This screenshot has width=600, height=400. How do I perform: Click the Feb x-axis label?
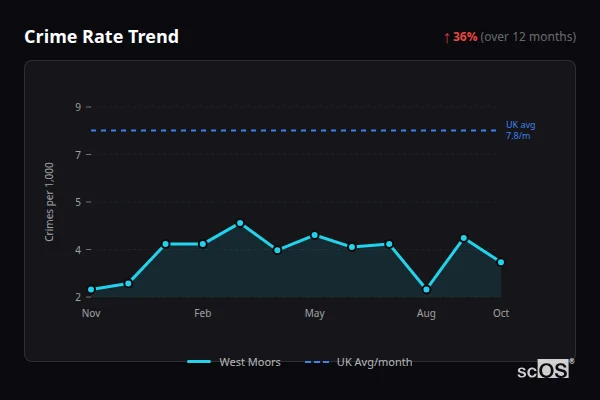(x=203, y=313)
